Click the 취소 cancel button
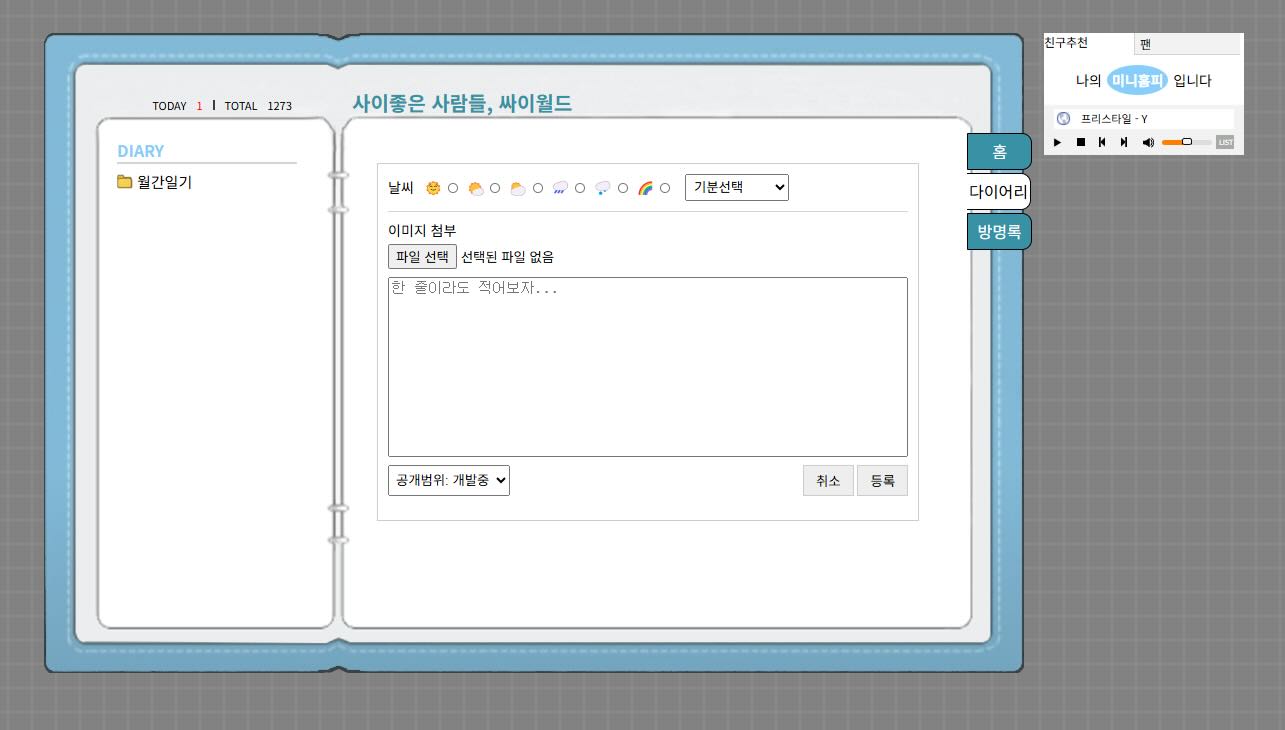The width and height of the screenshot is (1285, 730). click(828, 481)
